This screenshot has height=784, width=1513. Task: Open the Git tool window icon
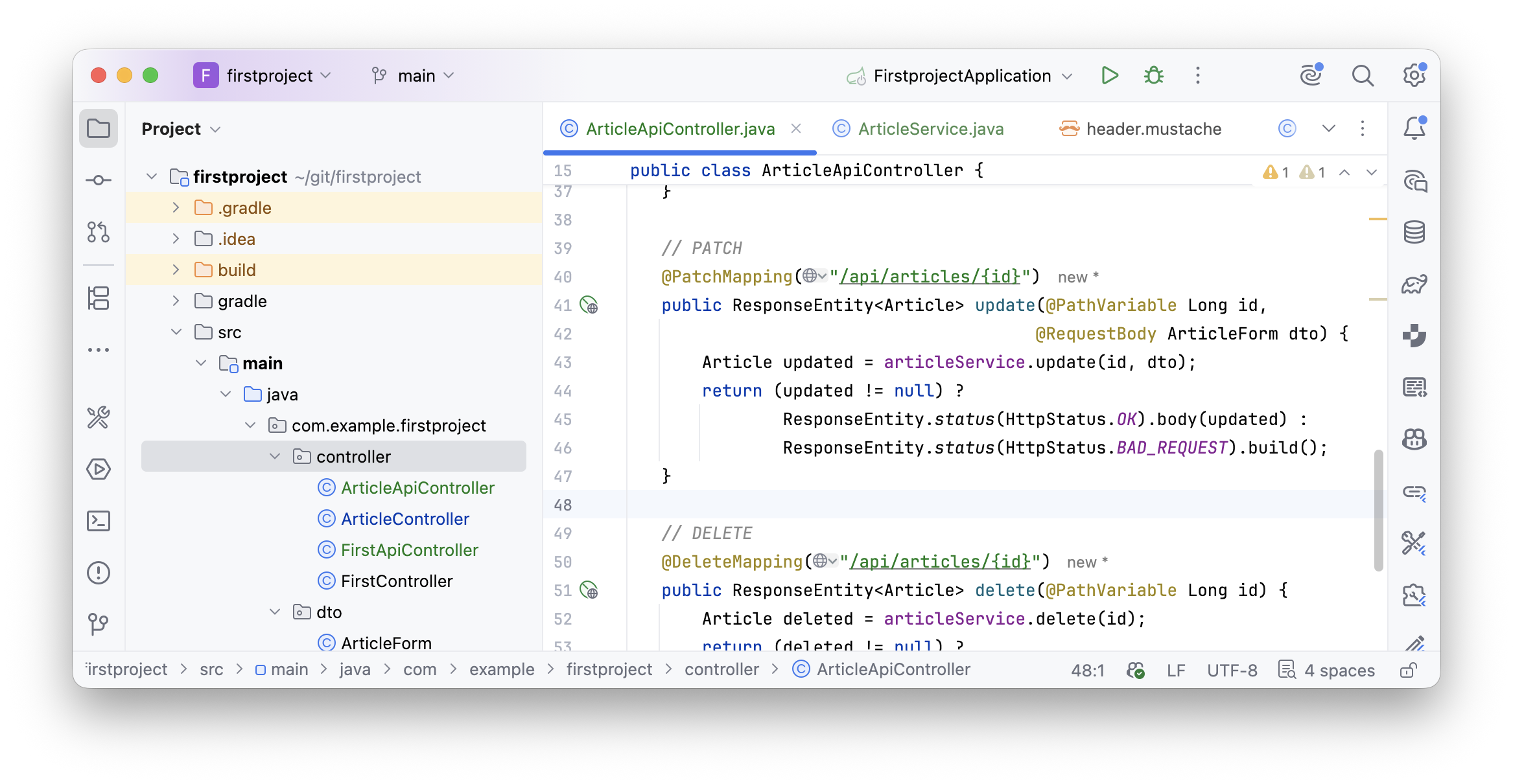[99, 625]
